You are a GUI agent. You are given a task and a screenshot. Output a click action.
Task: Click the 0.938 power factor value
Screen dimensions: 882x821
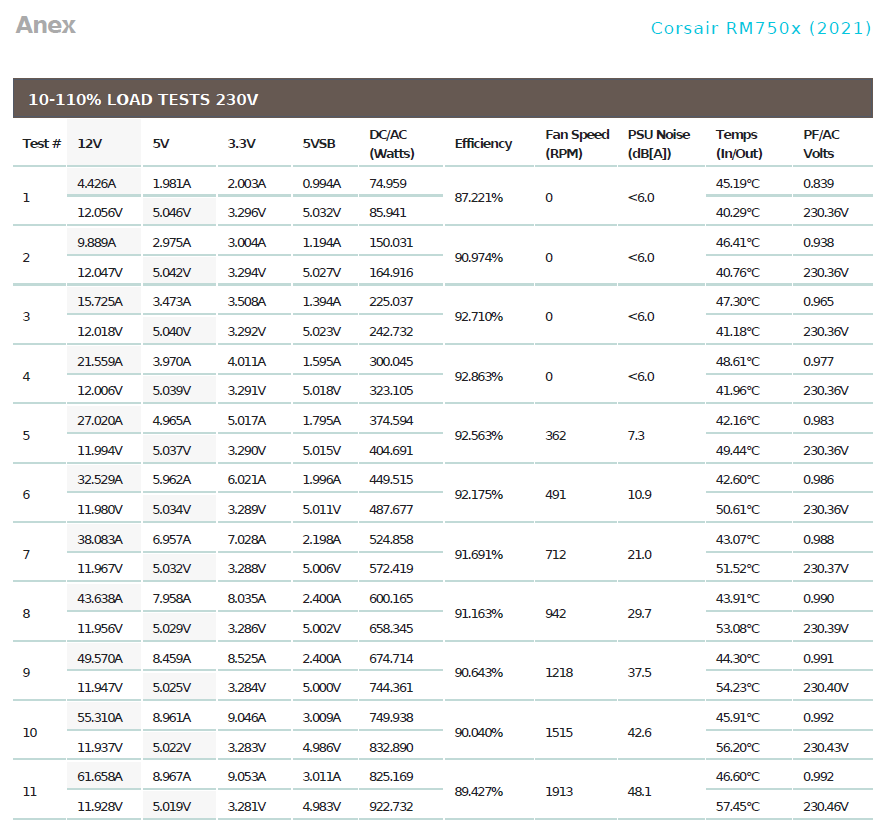pyautogui.click(x=818, y=243)
